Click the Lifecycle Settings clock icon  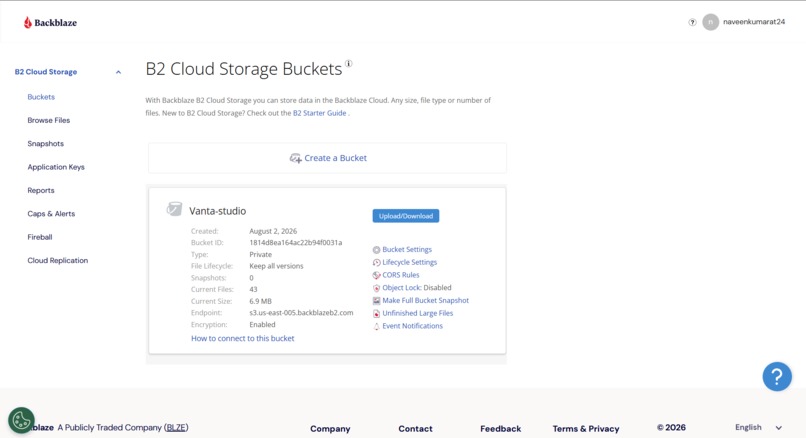coord(376,263)
